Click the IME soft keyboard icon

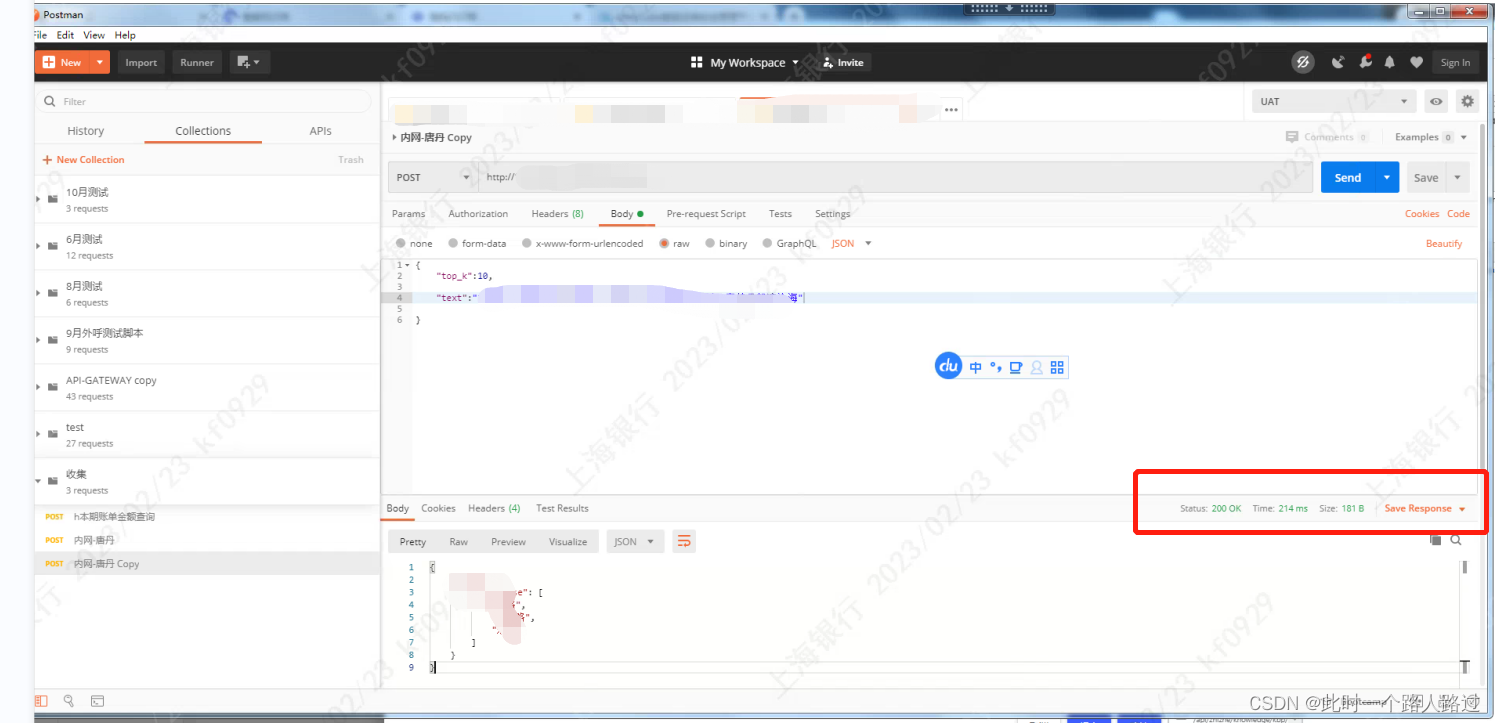pyautogui.click(x=1016, y=367)
